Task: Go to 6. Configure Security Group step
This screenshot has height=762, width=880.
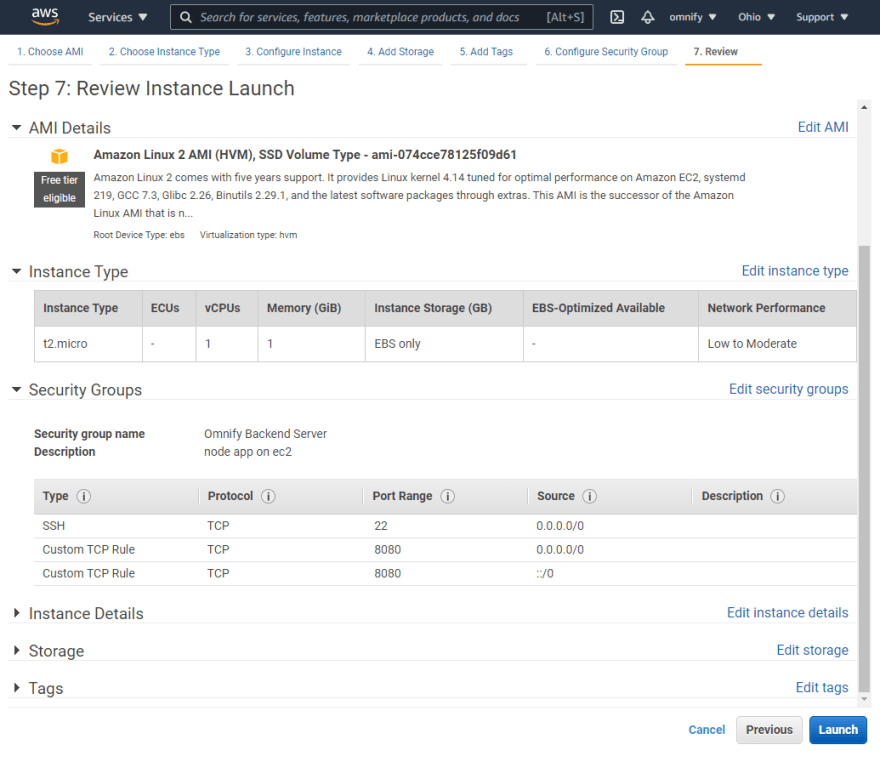Action: 606,52
